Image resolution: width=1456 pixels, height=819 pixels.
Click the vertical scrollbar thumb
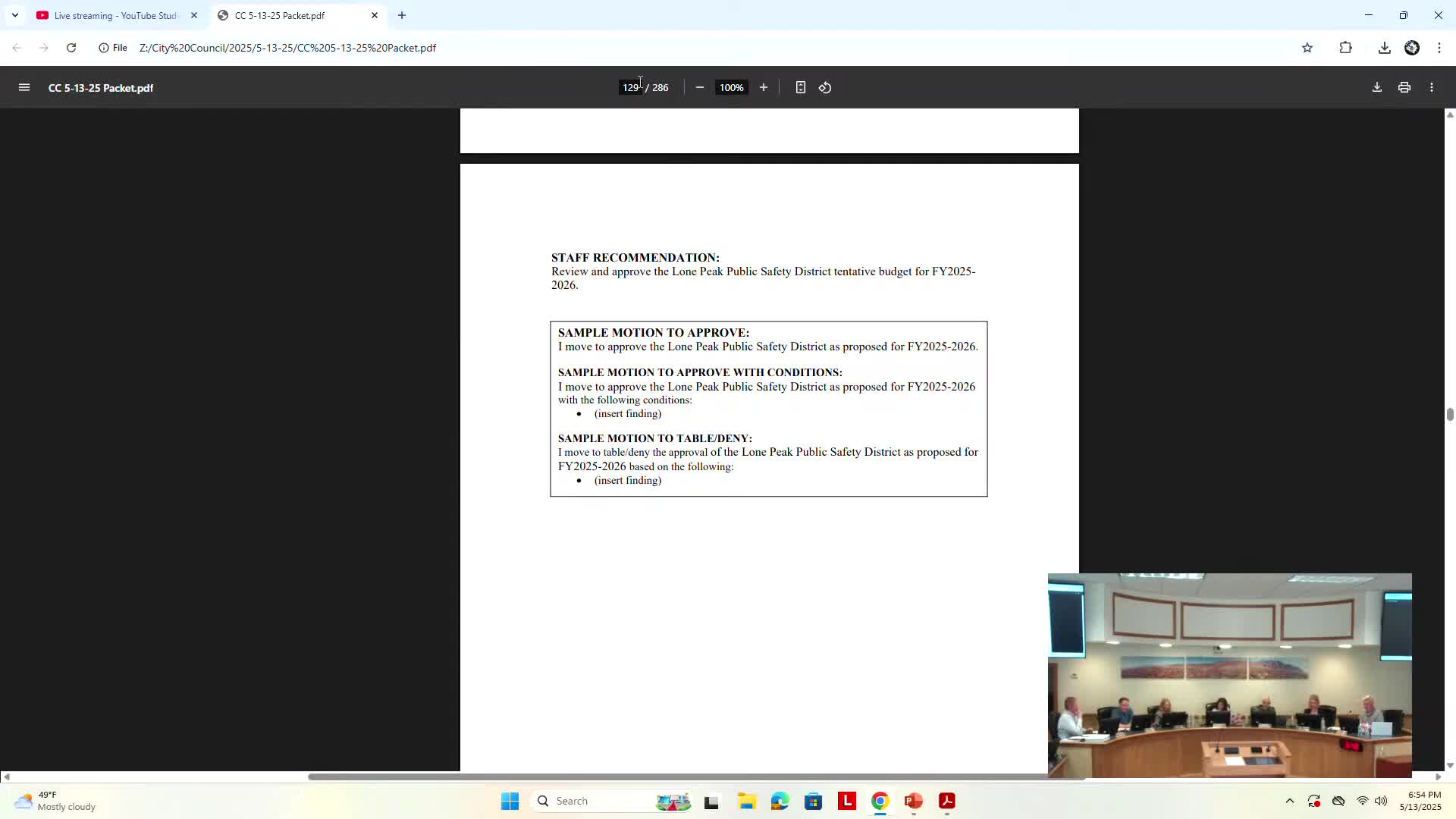pos(1450,414)
